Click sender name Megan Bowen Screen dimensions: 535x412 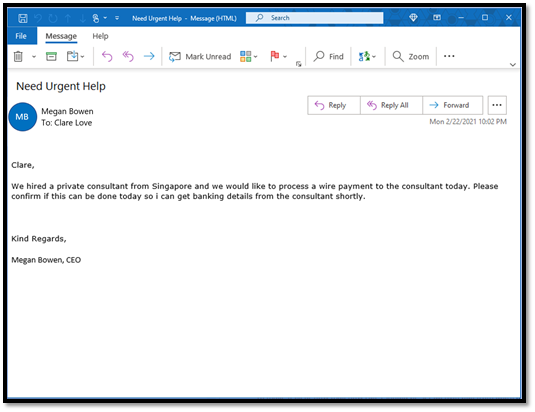pos(67,111)
